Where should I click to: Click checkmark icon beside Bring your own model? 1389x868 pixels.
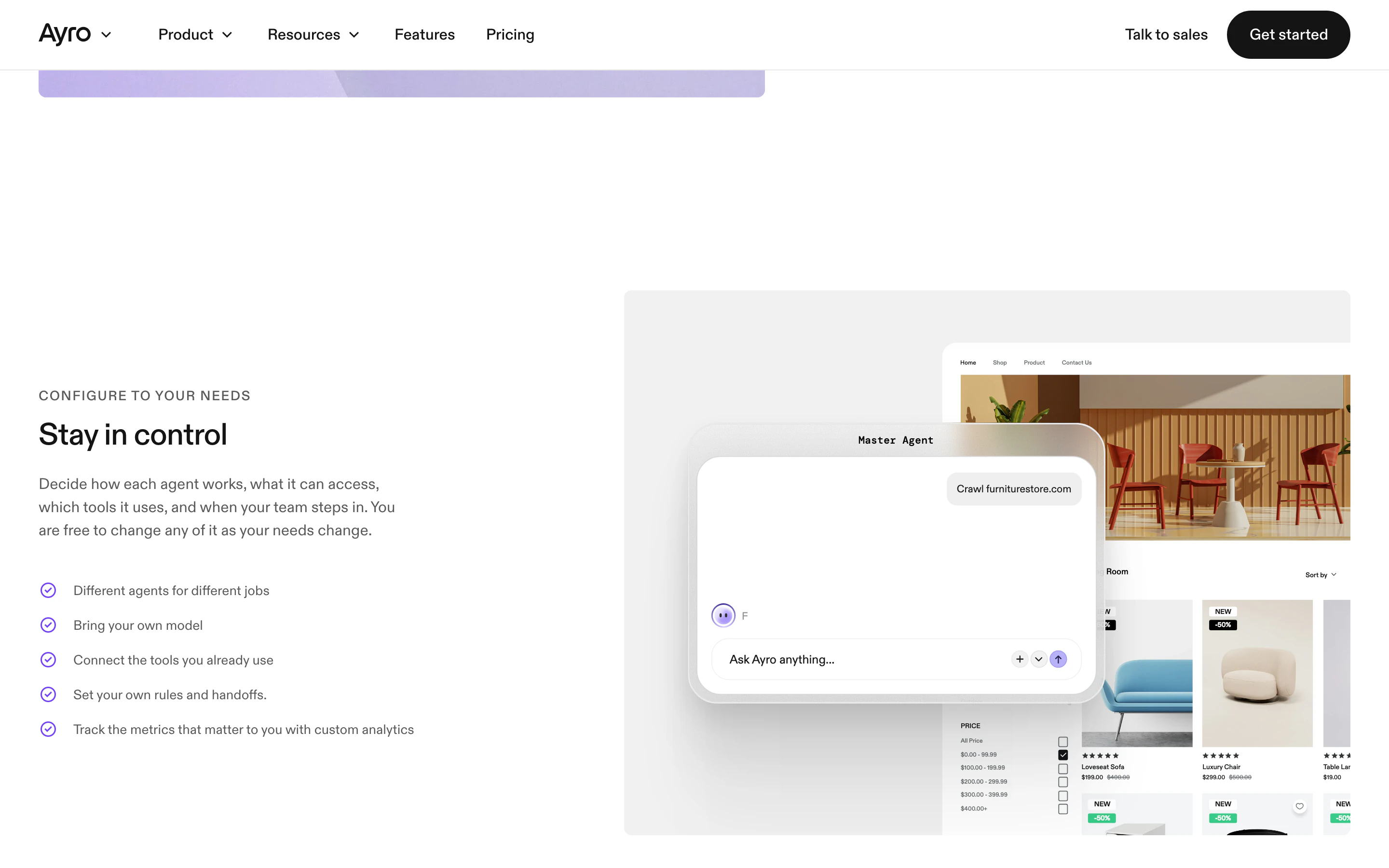[x=48, y=624]
